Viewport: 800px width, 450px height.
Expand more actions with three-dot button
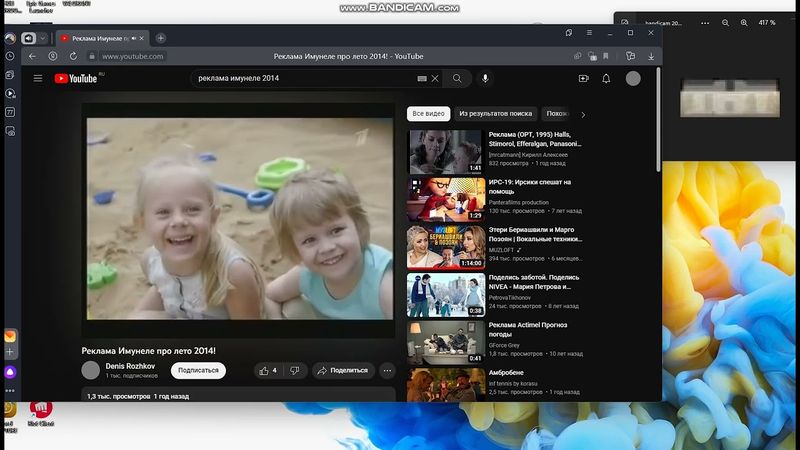pos(387,370)
